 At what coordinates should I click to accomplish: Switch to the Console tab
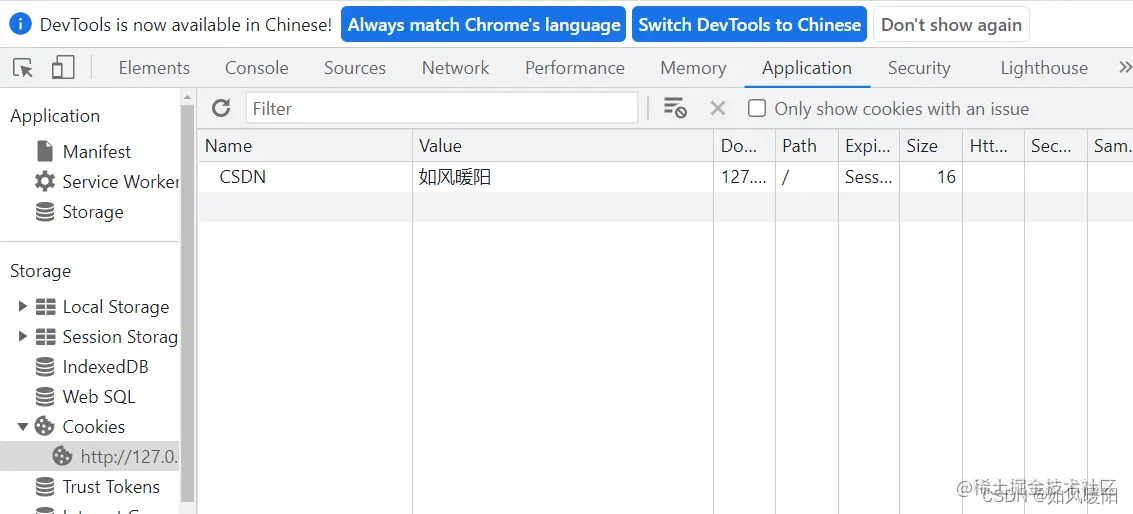[257, 68]
